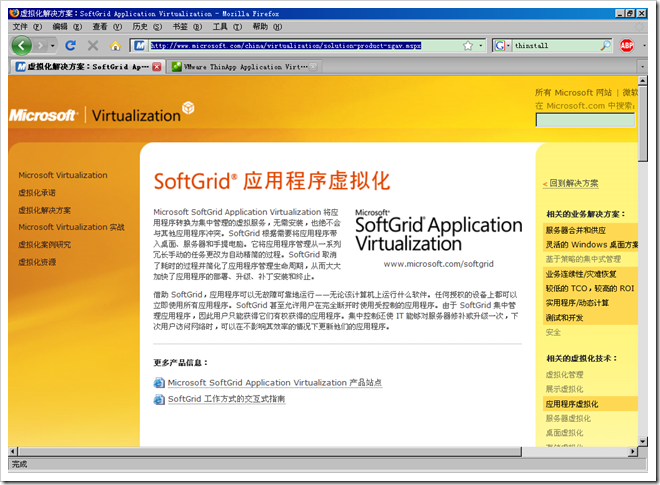Screen dimensions: 660x485
Task: Click the horizontal scrollbar thumb
Action: (269, 451)
